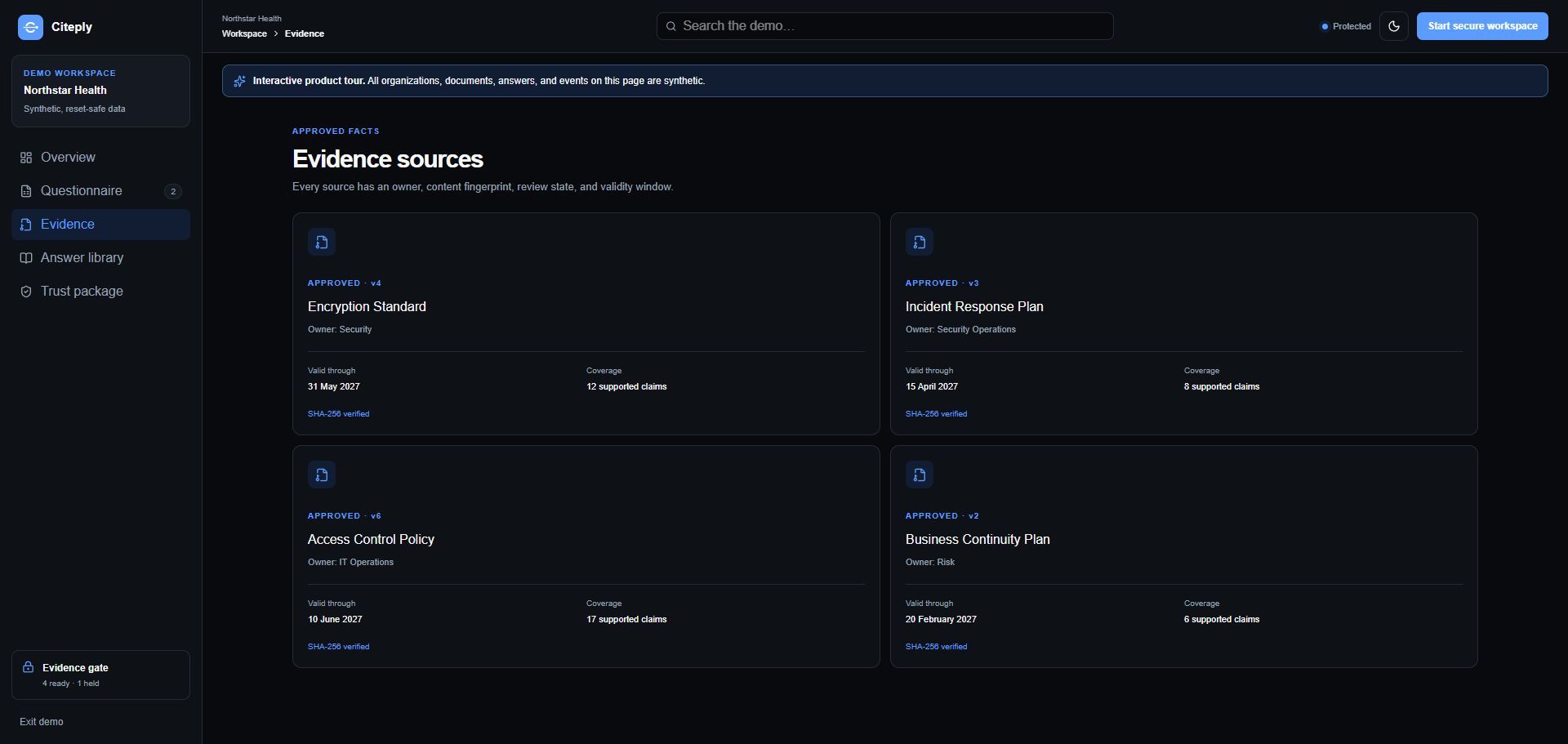This screenshot has width=1568, height=744.
Task: Click SHA-256 verified under Incident Response Plan
Action: coord(936,414)
